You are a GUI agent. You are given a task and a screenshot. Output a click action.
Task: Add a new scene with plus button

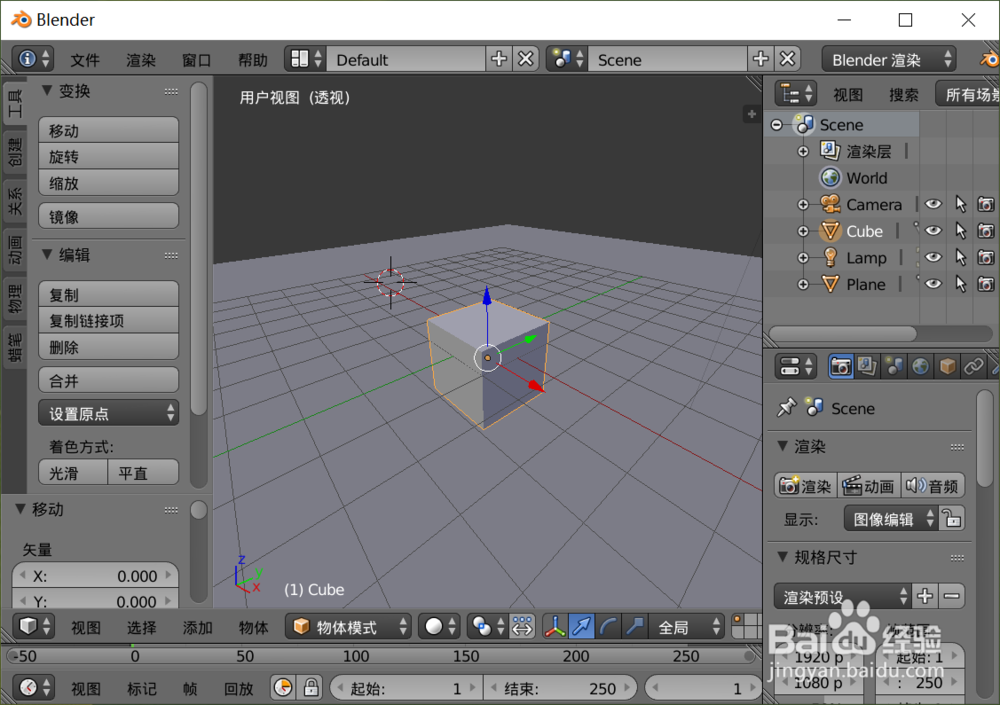760,59
